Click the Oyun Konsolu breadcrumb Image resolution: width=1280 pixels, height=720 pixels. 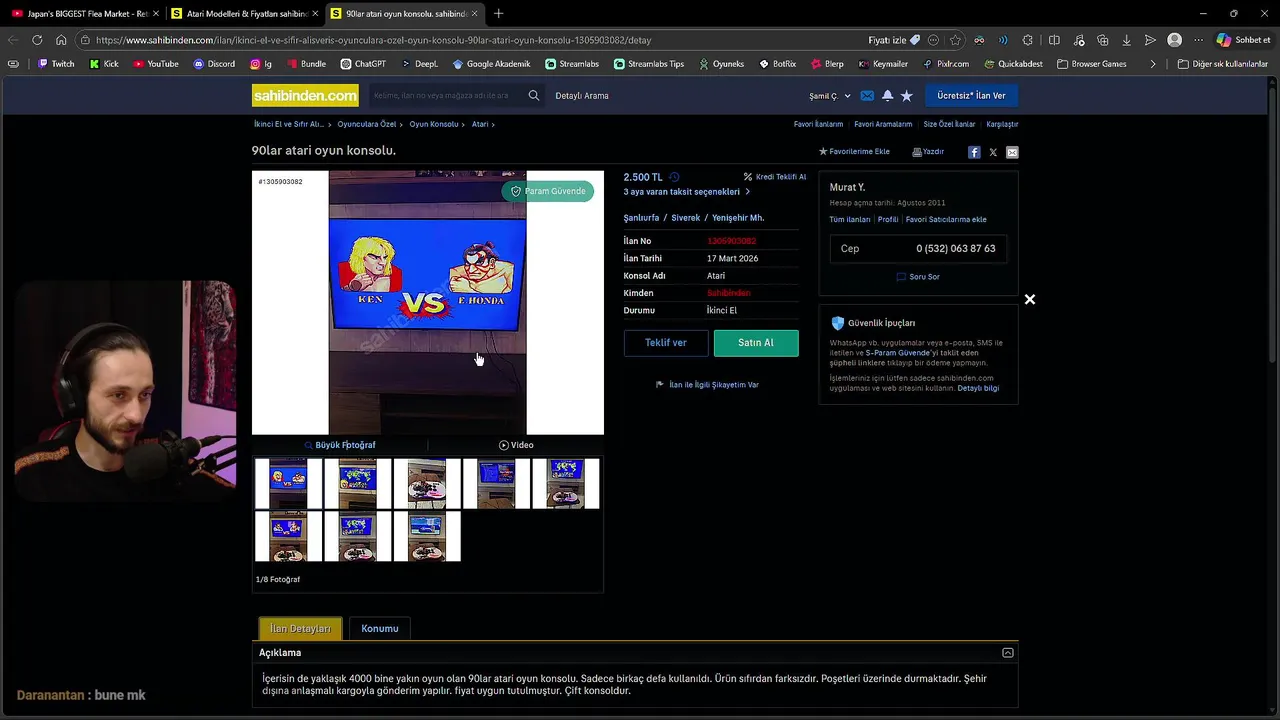click(x=434, y=124)
